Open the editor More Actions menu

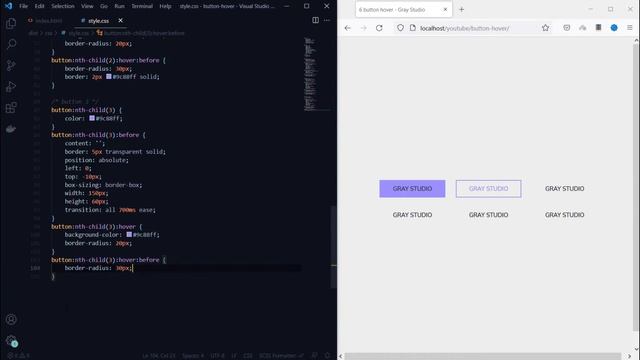click(x=327, y=20)
